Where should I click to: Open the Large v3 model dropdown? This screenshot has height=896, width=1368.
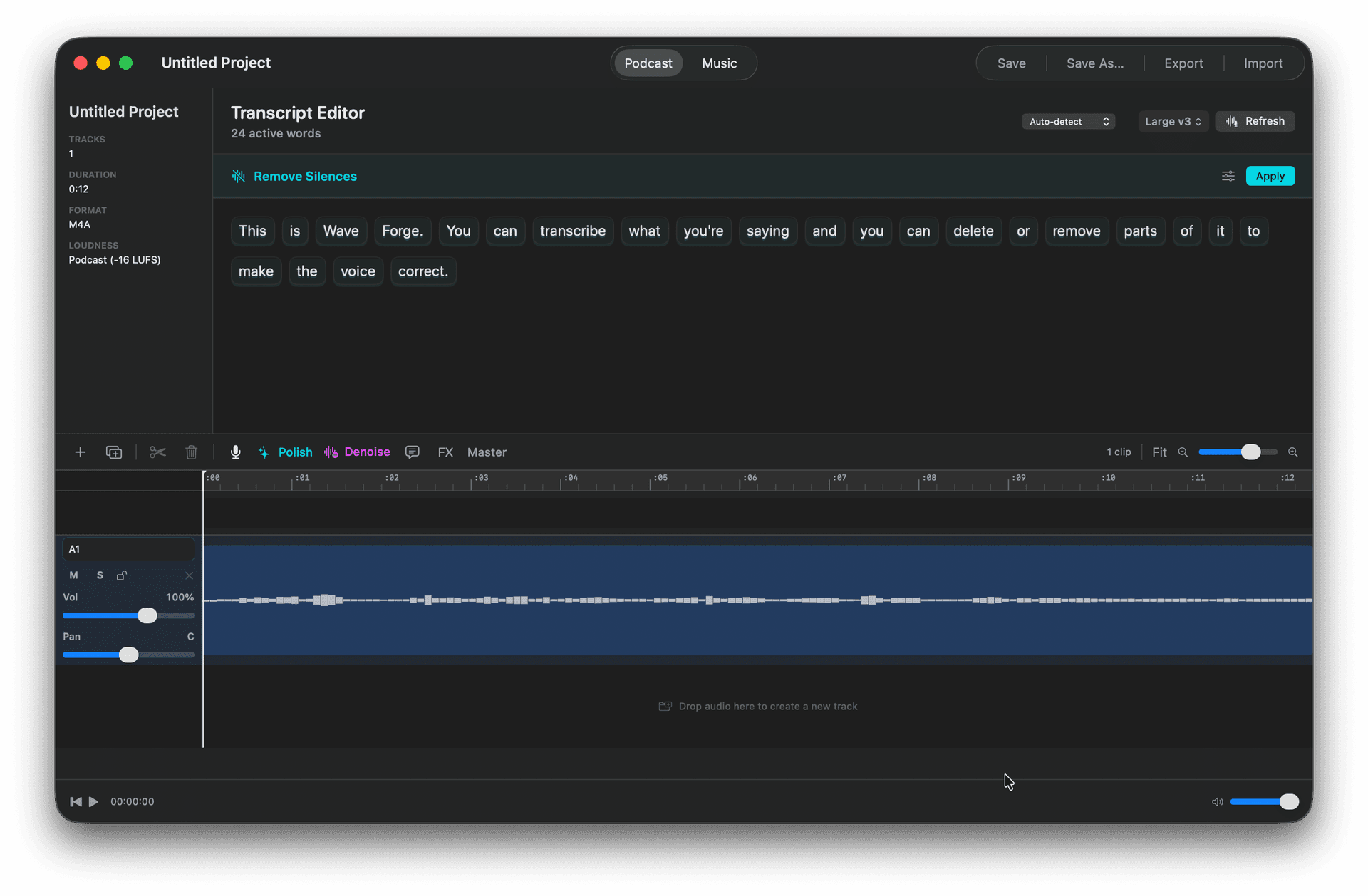[1173, 122]
